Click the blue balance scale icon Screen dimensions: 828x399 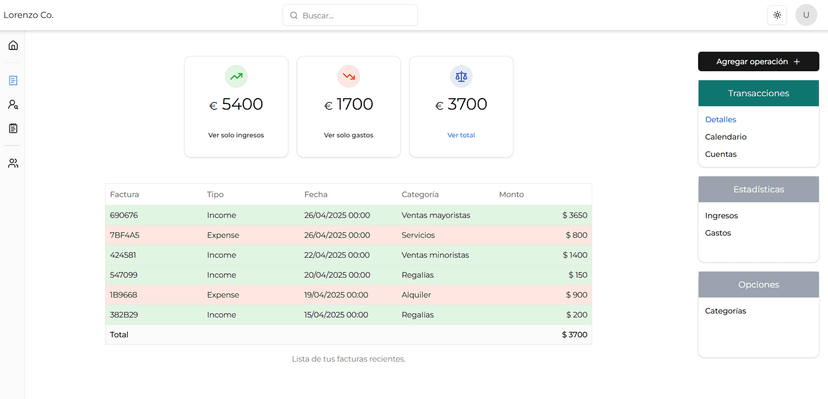pyautogui.click(x=461, y=77)
